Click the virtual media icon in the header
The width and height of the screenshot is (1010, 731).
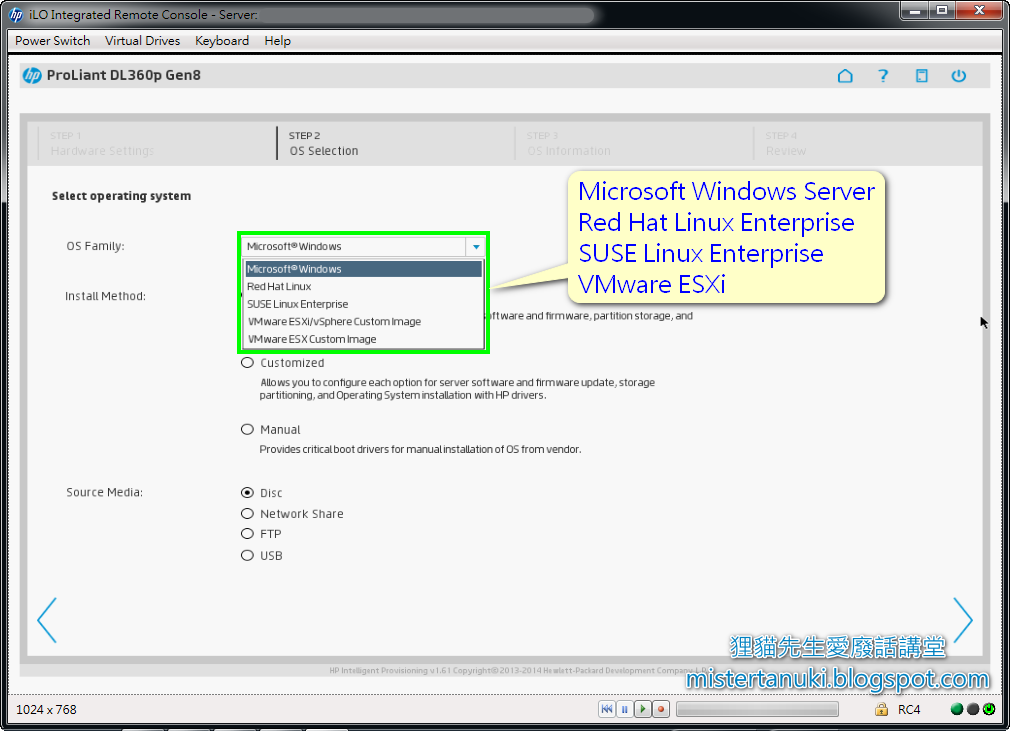[x=921, y=75]
